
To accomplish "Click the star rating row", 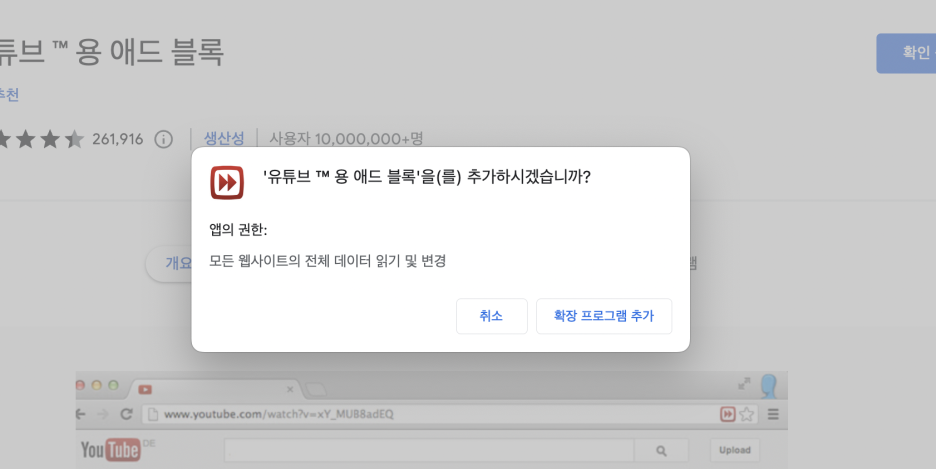I will [x=41, y=139].
